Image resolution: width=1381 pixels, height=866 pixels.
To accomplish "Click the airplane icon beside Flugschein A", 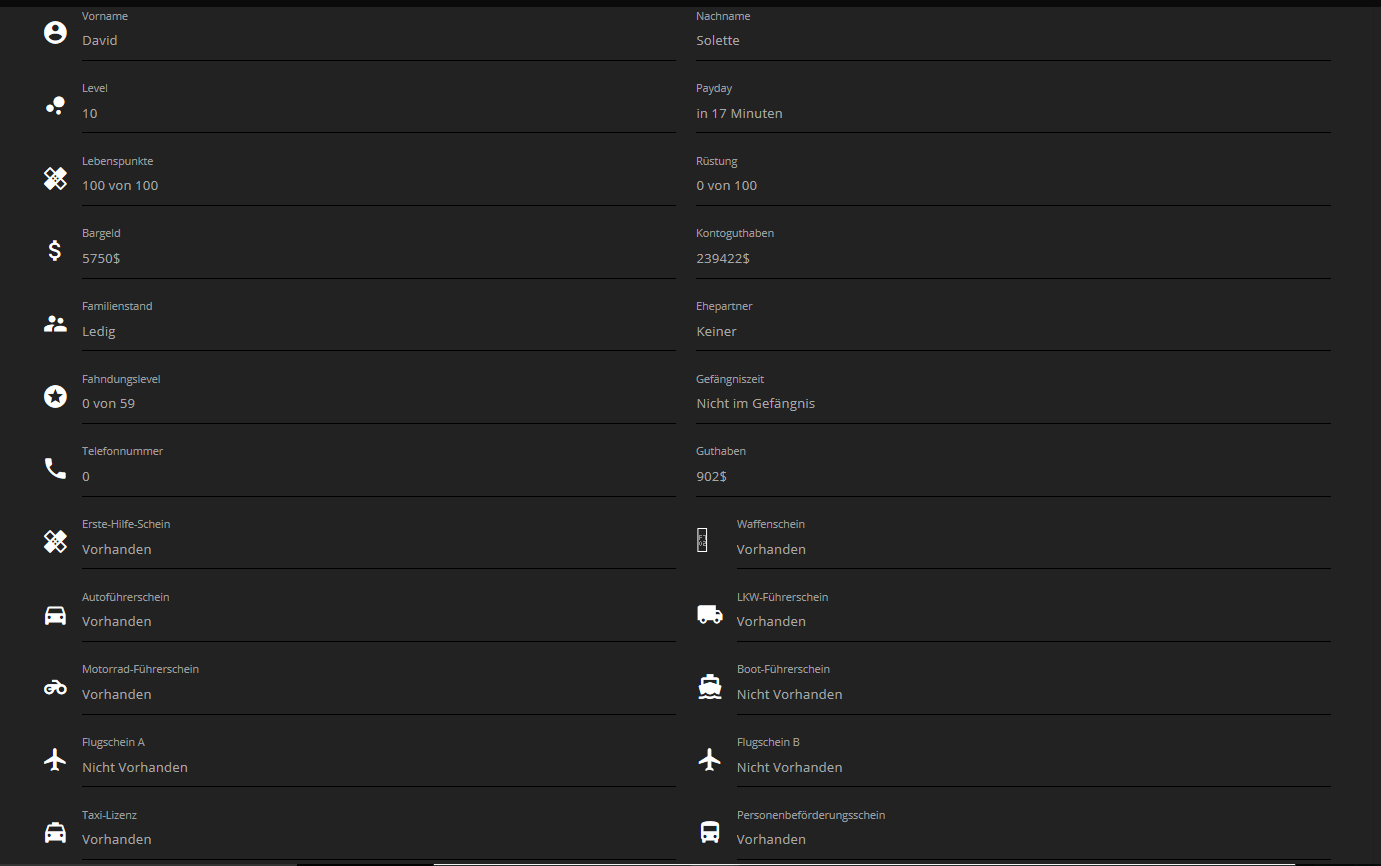I will [x=55, y=760].
